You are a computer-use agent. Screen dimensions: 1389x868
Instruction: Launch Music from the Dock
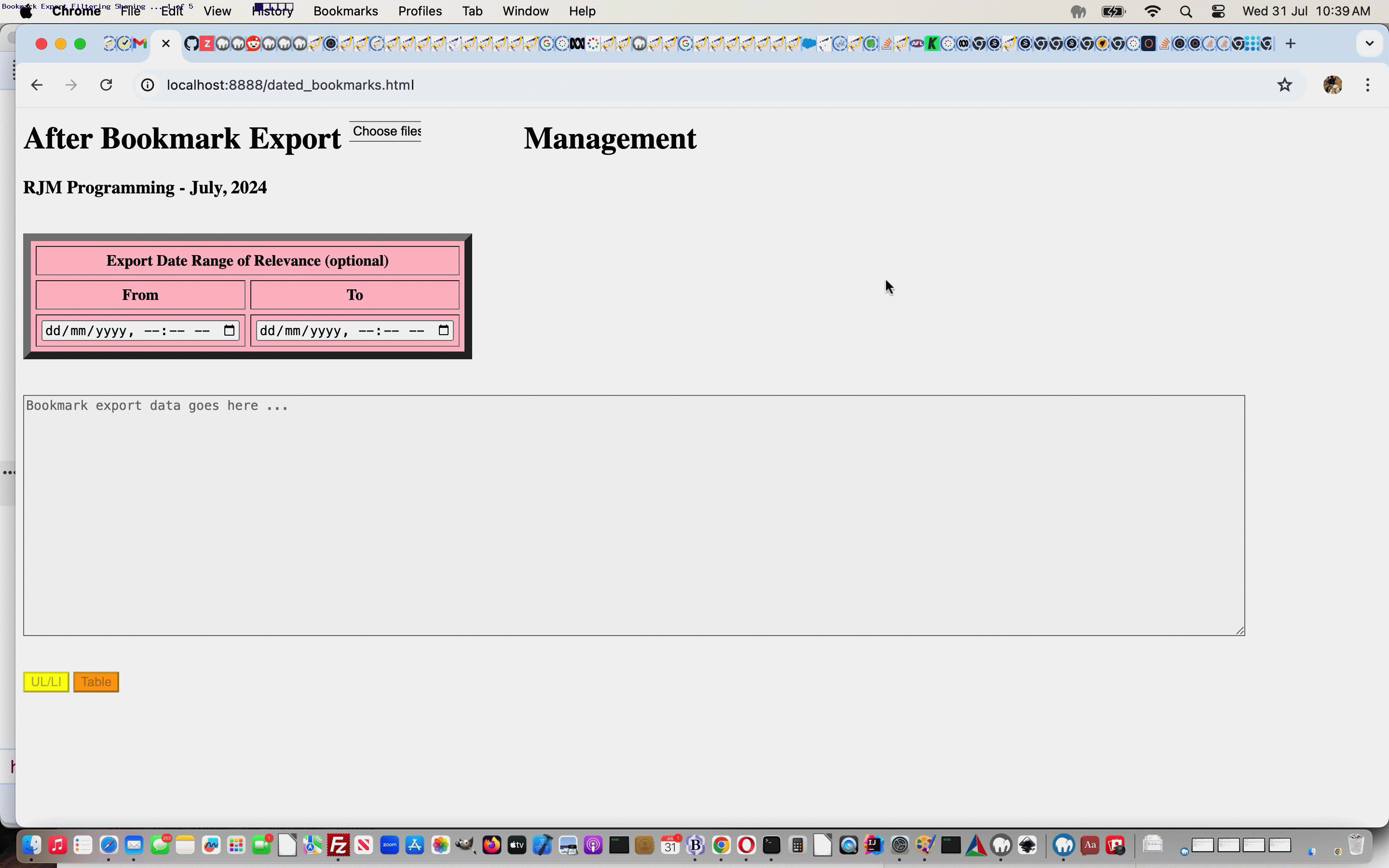click(x=57, y=845)
